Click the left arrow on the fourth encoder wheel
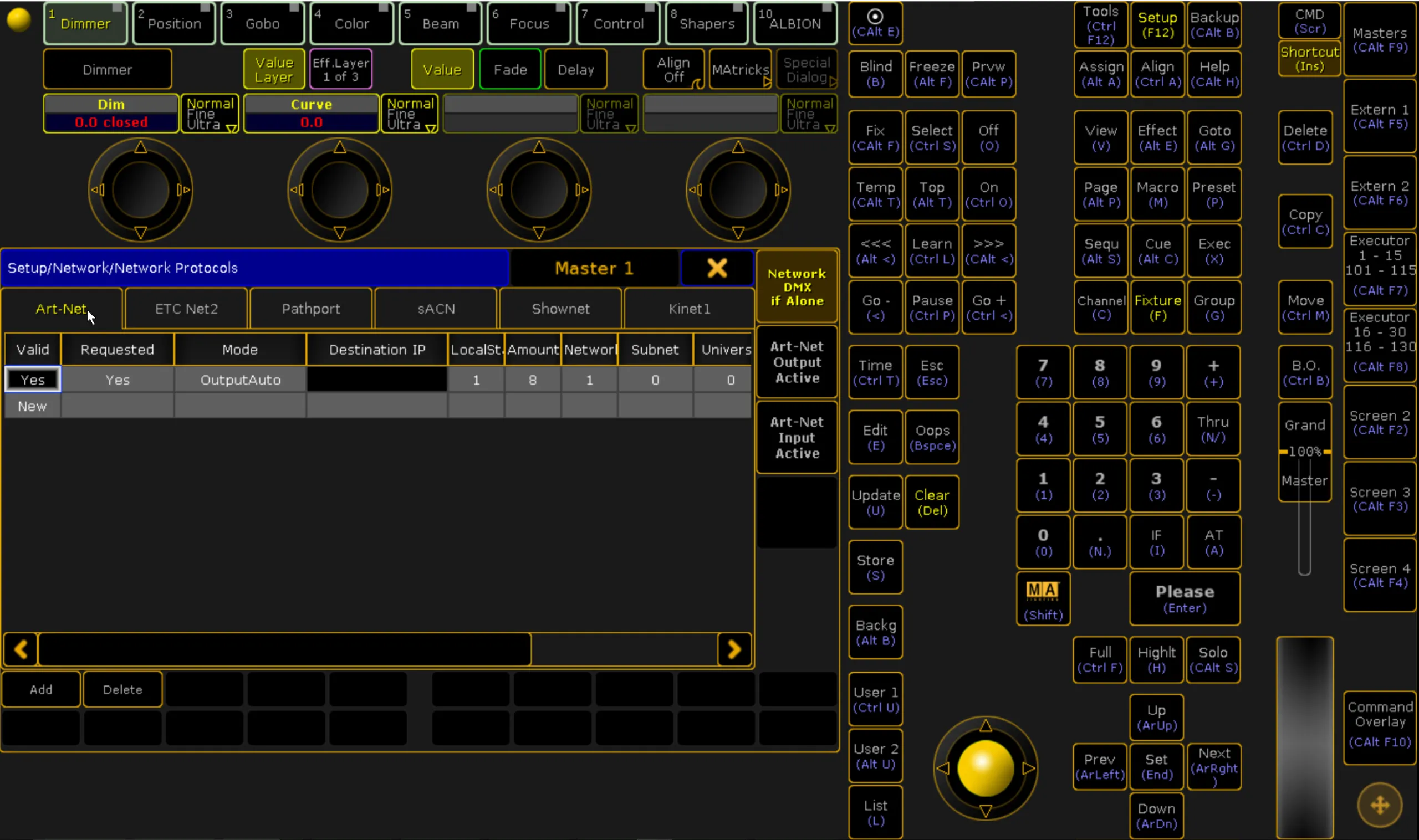Viewport: 1419px width, 840px height. coord(694,189)
